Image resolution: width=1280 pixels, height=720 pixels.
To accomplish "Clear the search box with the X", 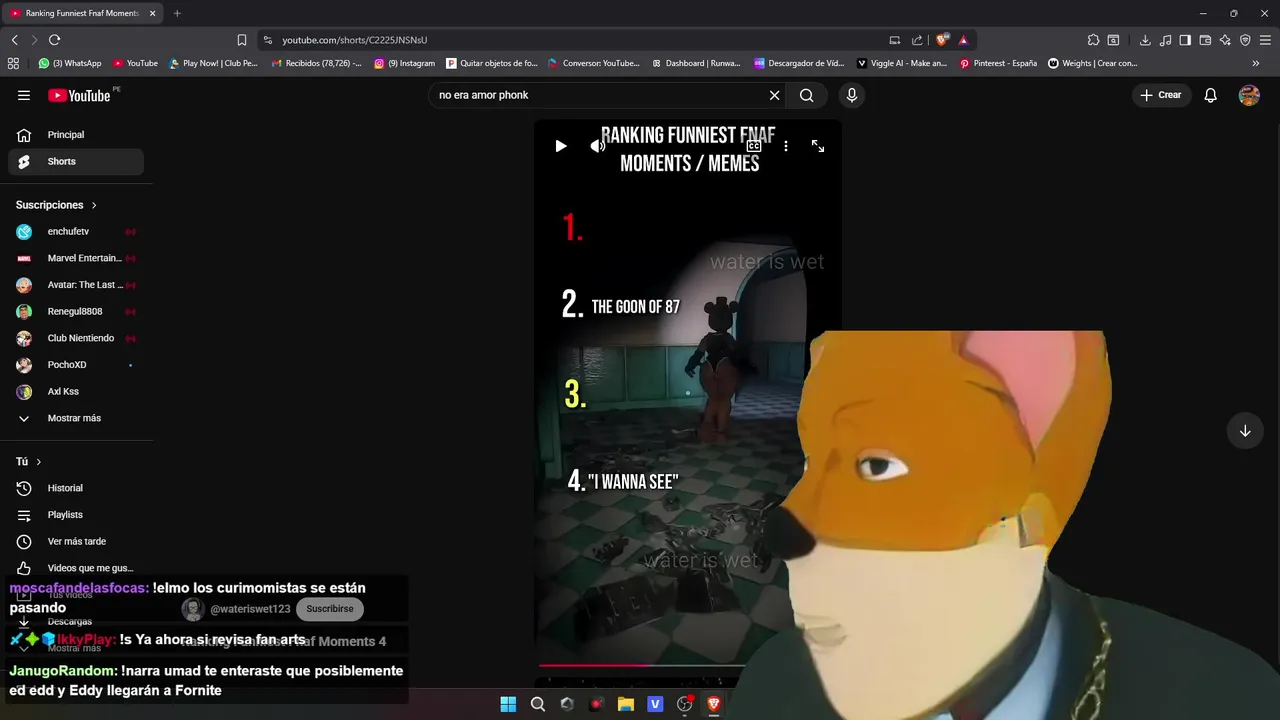I will pos(774,95).
